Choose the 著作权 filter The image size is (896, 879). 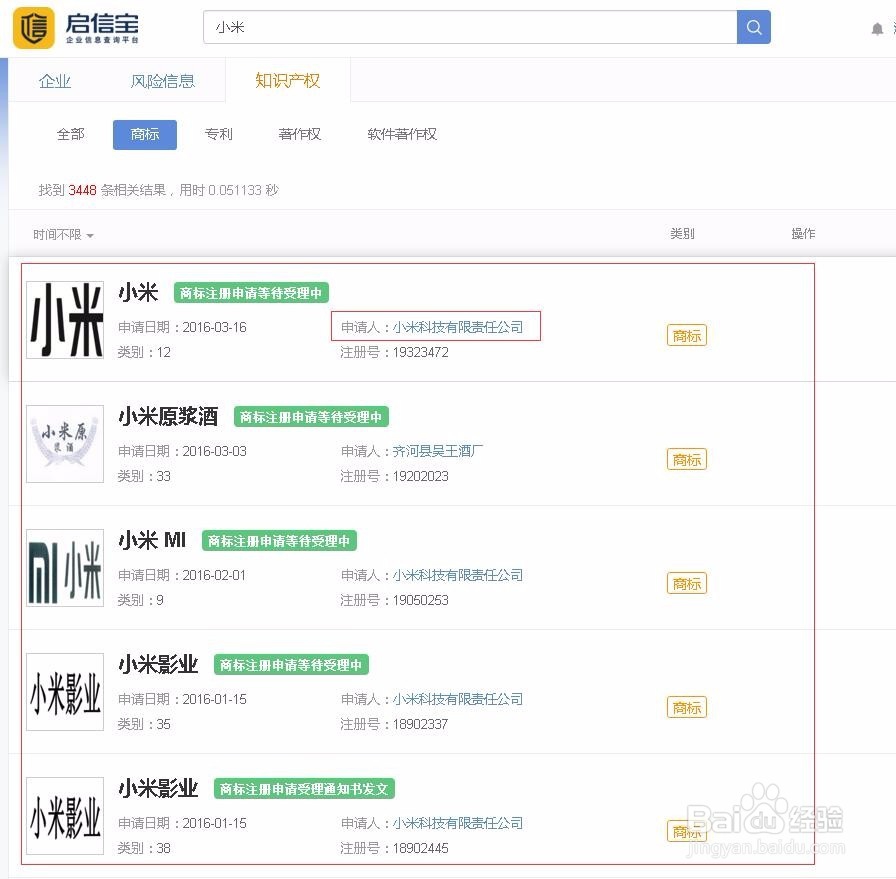click(x=299, y=134)
